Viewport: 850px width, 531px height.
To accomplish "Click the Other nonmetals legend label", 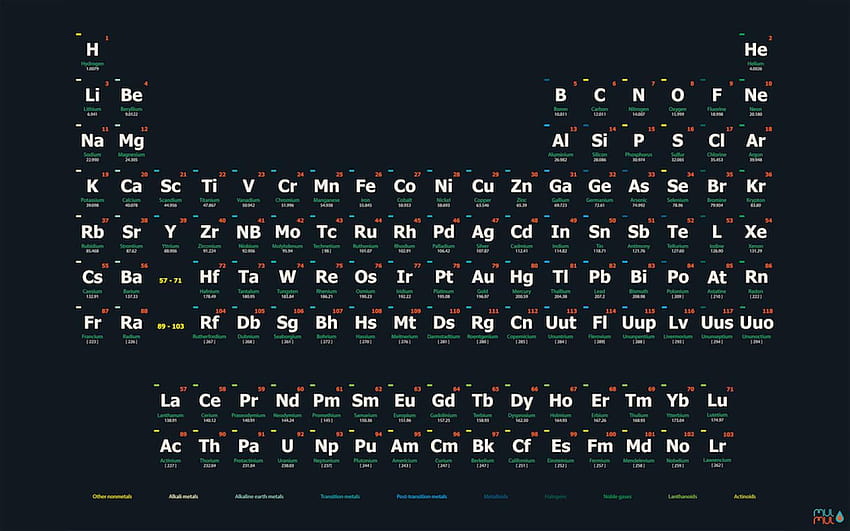I will coord(112,496).
